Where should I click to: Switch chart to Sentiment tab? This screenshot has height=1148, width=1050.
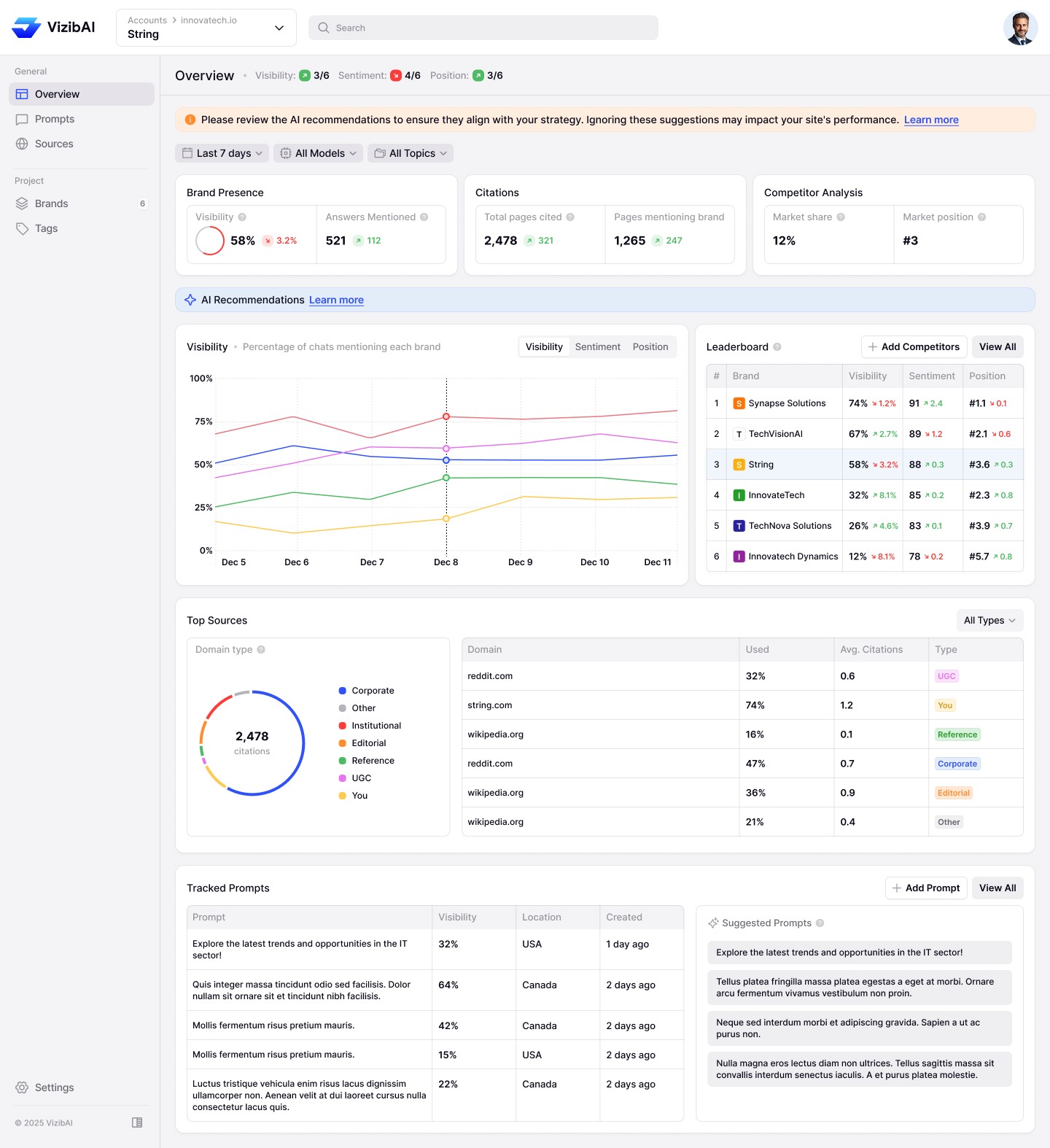pos(598,347)
